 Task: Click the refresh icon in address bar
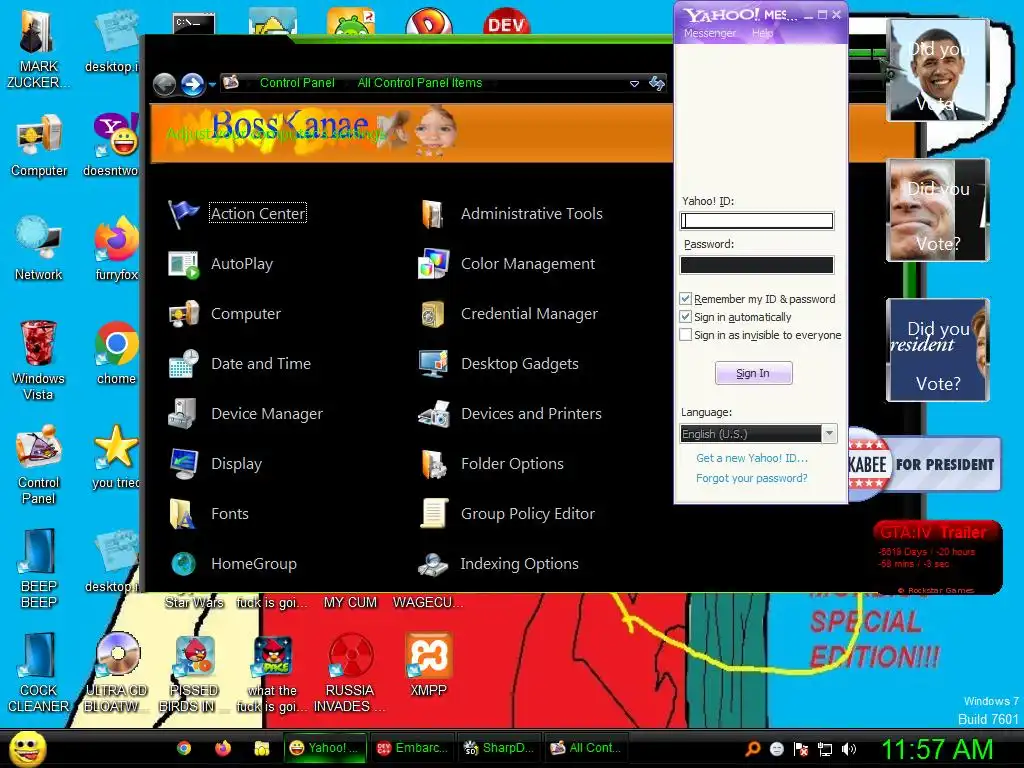click(x=656, y=84)
